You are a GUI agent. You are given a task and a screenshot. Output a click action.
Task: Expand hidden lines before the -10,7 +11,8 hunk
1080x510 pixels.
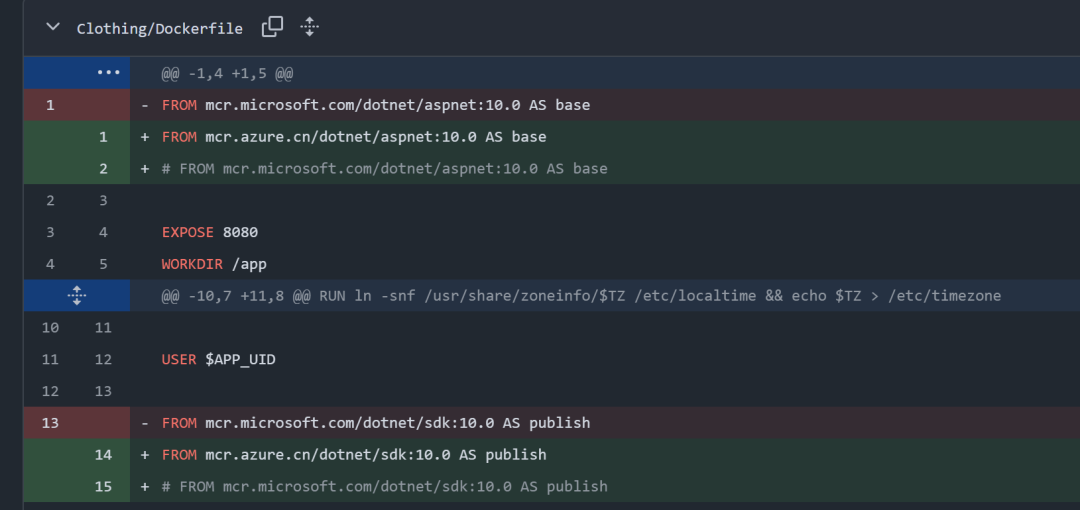pos(77,296)
